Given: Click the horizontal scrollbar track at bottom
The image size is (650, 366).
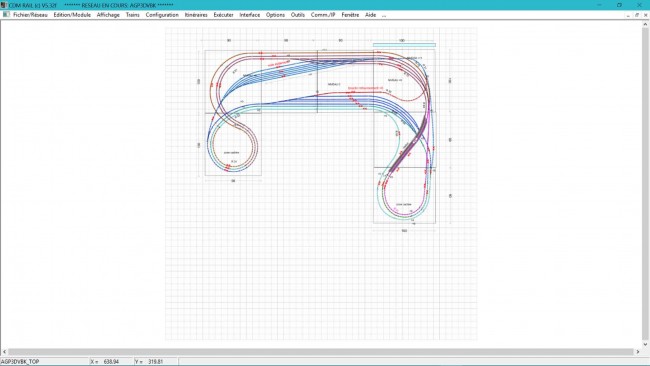Looking at the screenshot, I should (321, 352).
